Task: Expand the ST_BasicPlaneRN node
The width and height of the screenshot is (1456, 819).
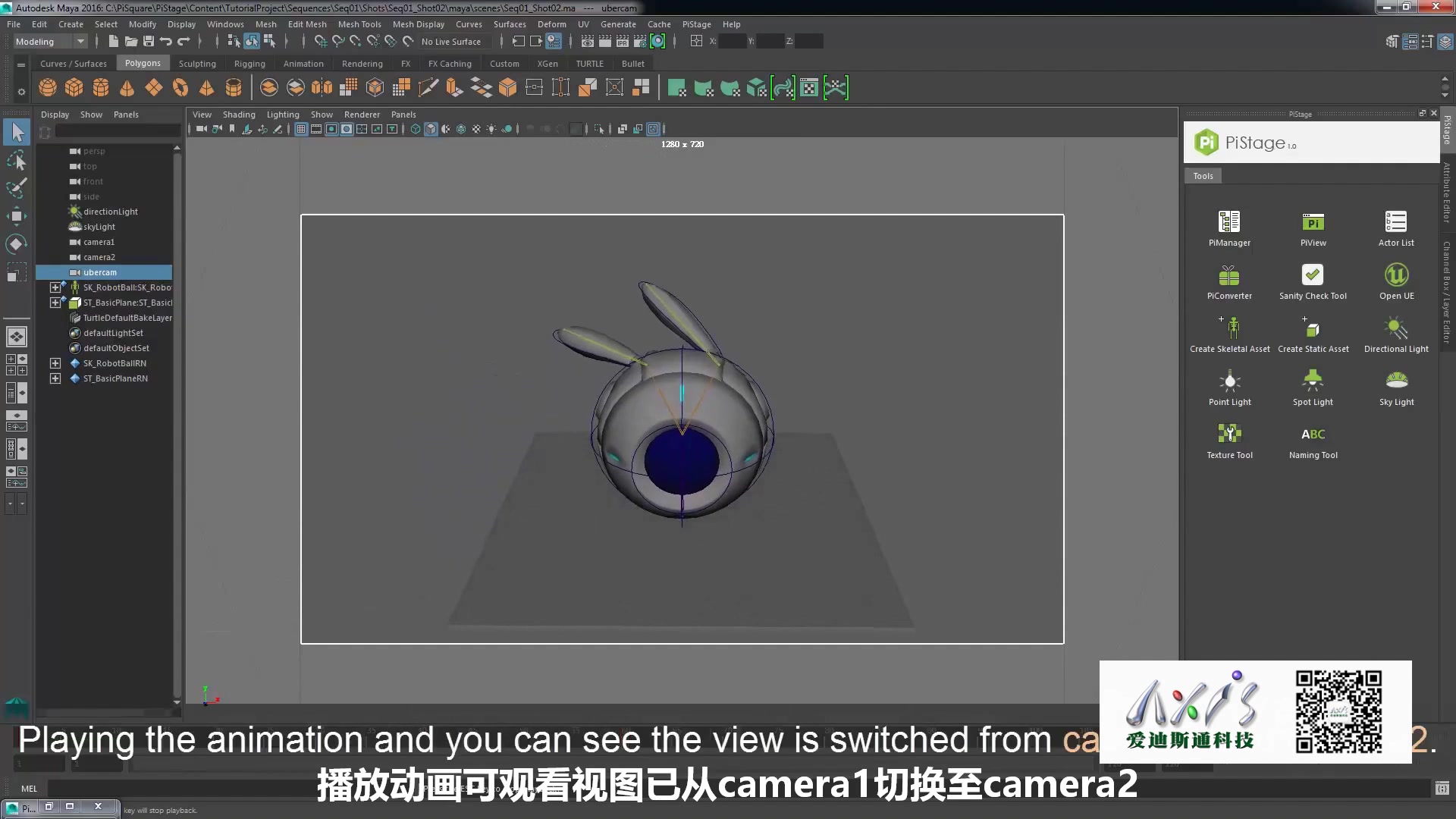Action: pyautogui.click(x=55, y=378)
